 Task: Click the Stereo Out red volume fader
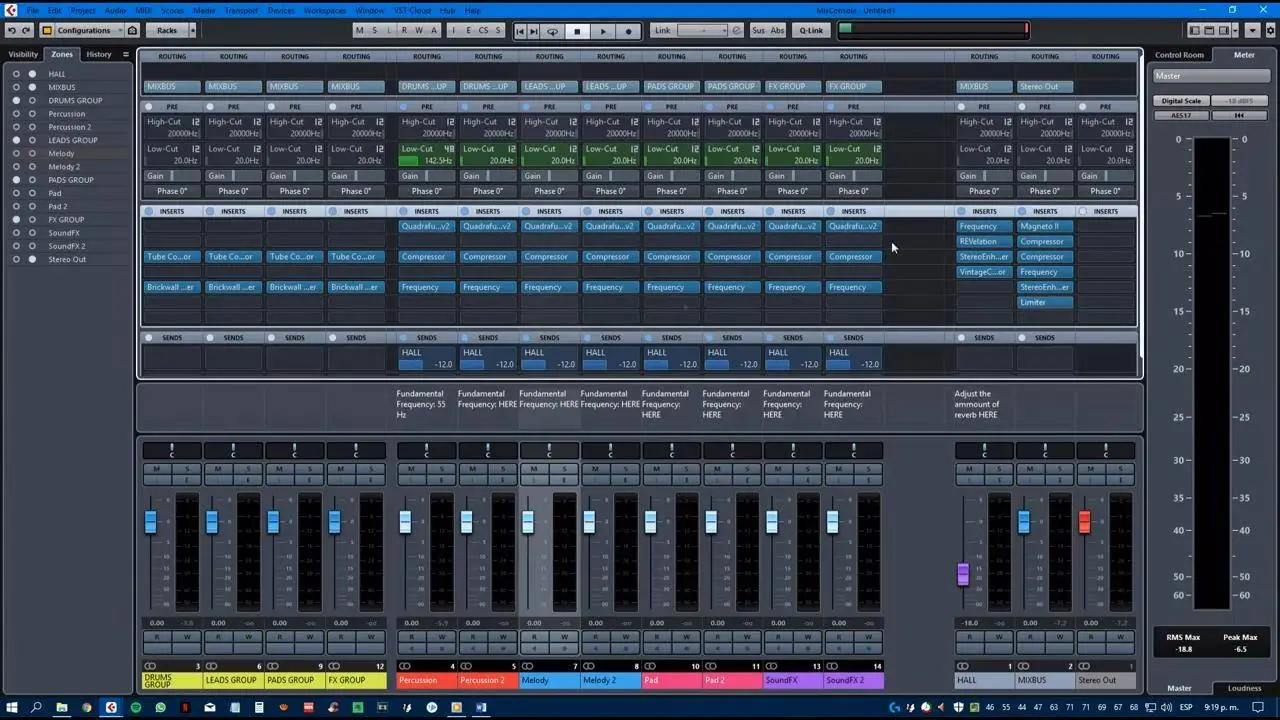tap(1084, 522)
